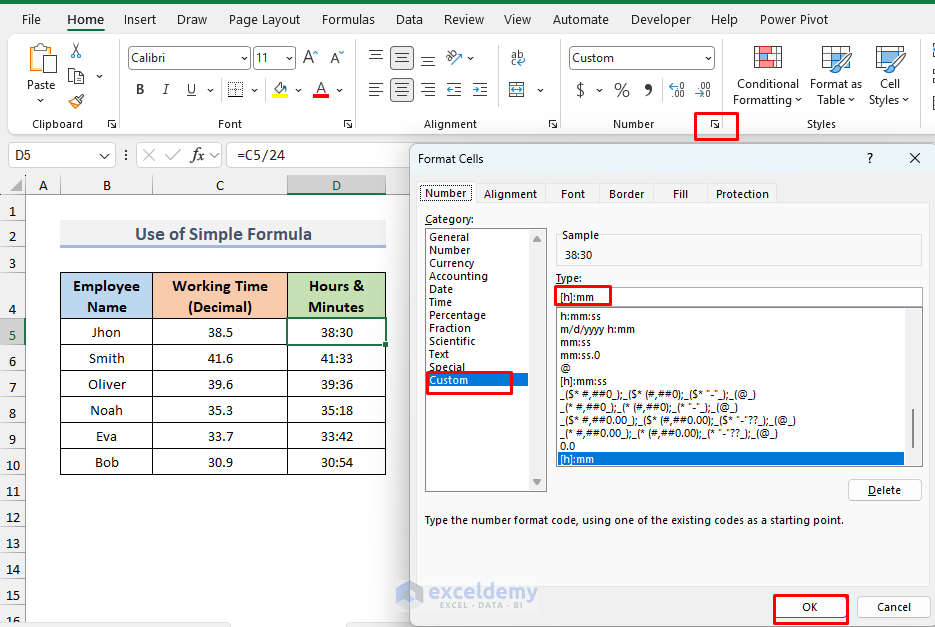The width and height of the screenshot is (935, 627).
Task: Open Conditional Formatting menu
Action: click(x=767, y=75)
